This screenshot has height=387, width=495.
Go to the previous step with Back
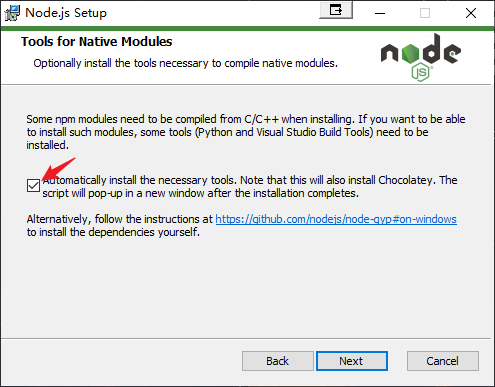(x=277, y=361)
